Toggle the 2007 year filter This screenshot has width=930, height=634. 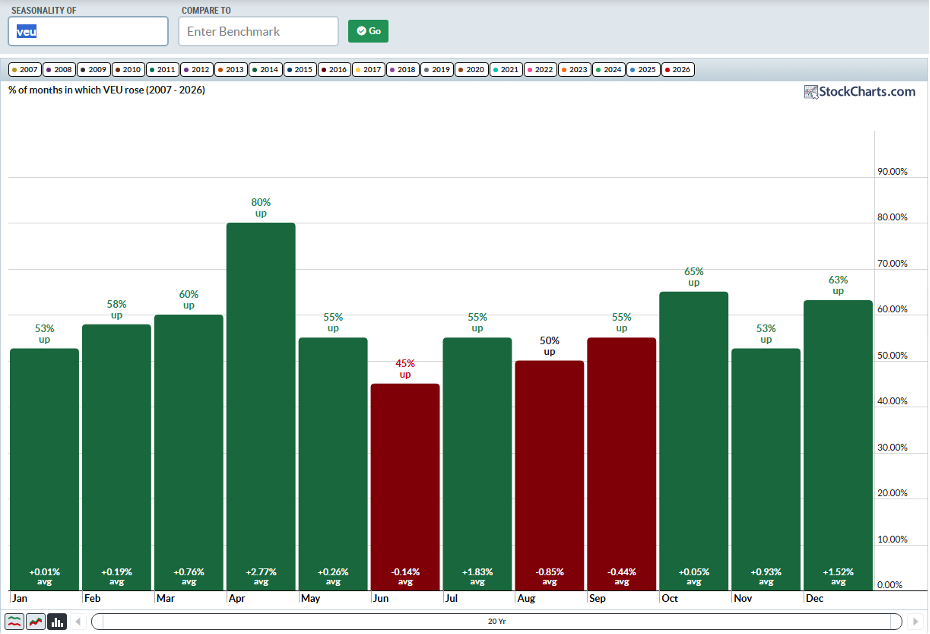click(x=24, y=69)
